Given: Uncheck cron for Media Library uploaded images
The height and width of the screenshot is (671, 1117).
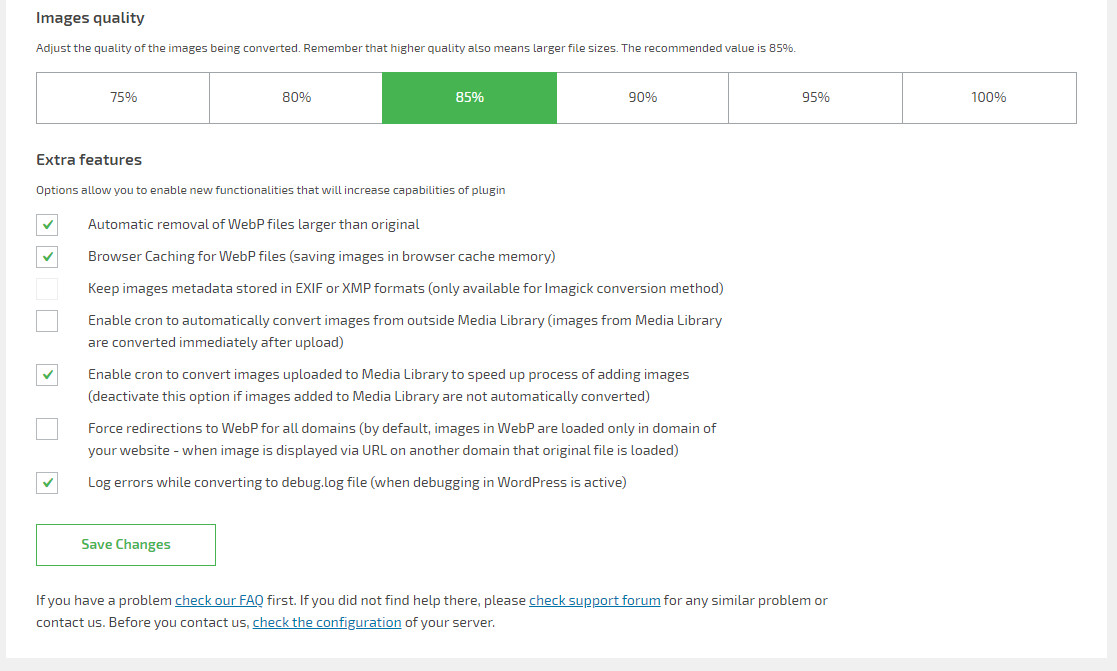Looking at the screenshot, I should pos(47,375).
